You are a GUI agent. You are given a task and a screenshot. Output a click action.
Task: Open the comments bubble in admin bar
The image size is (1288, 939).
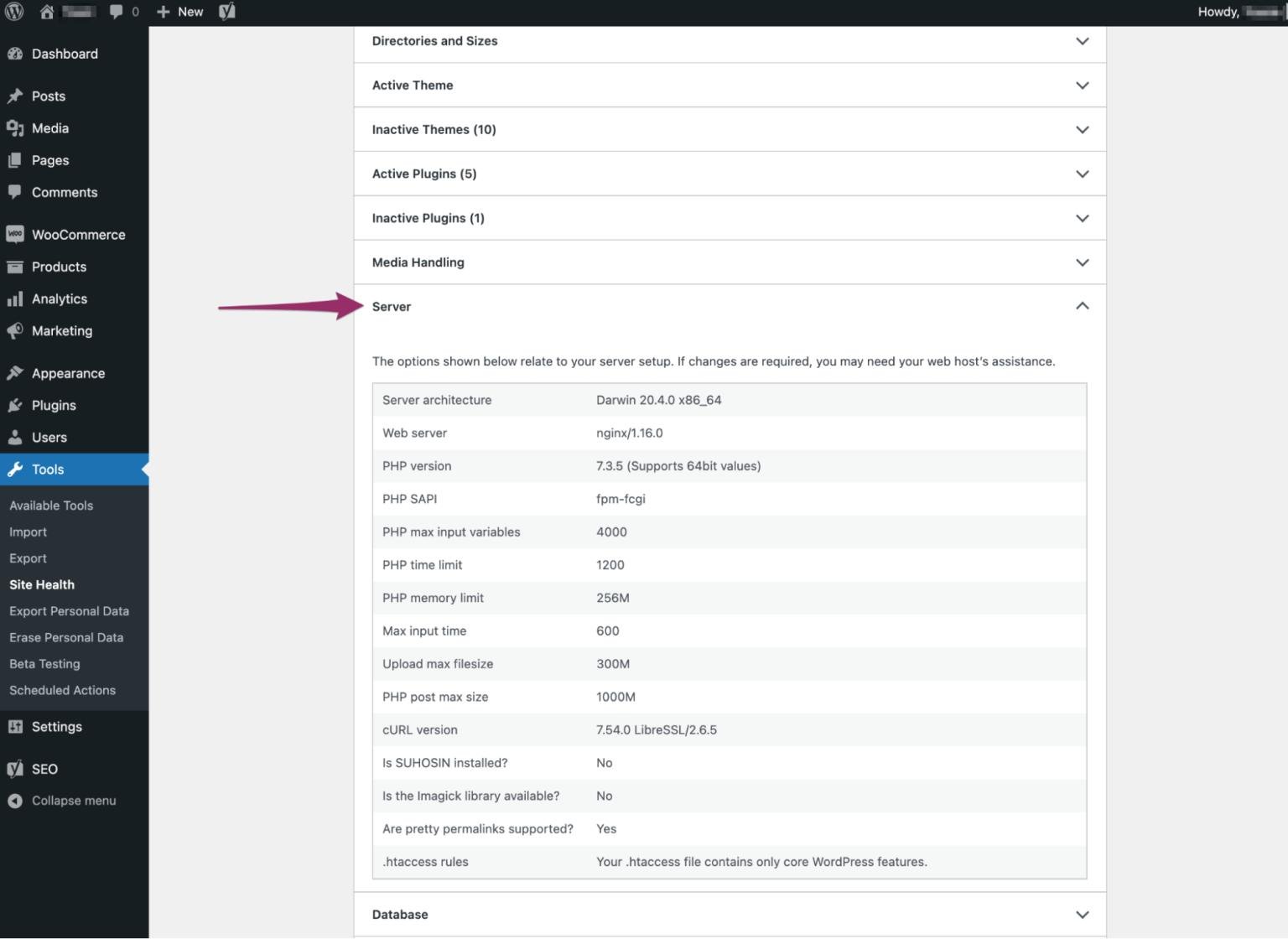click(117, 12)
